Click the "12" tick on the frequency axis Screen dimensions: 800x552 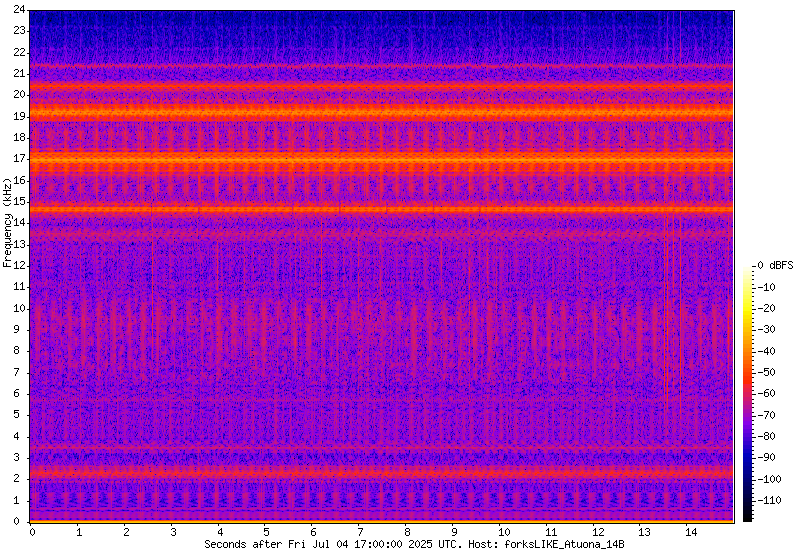19,266
